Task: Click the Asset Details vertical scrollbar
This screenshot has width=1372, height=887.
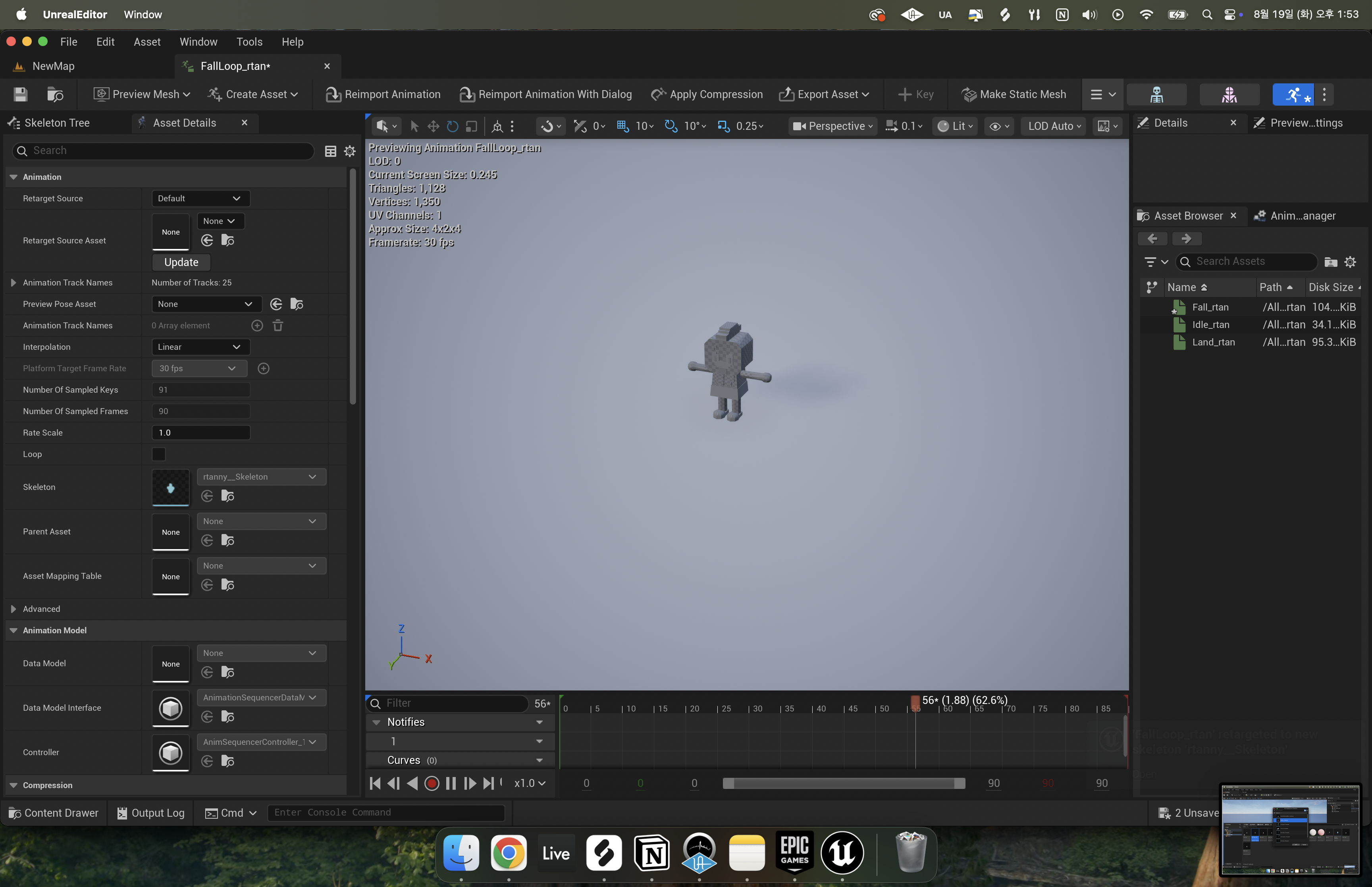Action: (353, 286)
